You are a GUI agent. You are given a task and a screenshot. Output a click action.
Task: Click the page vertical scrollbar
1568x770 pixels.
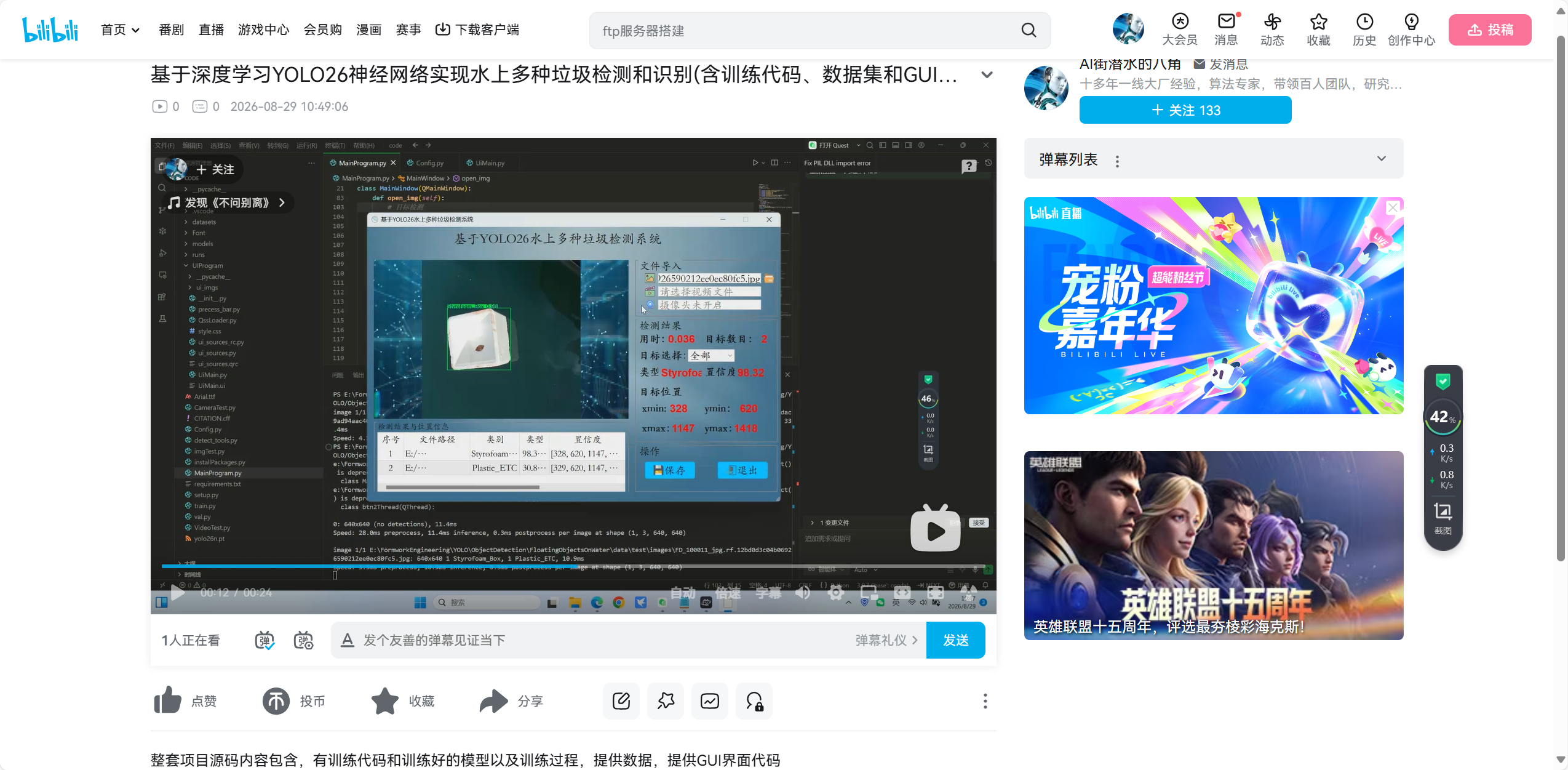pyautogui.click(x=1561, y=299)
